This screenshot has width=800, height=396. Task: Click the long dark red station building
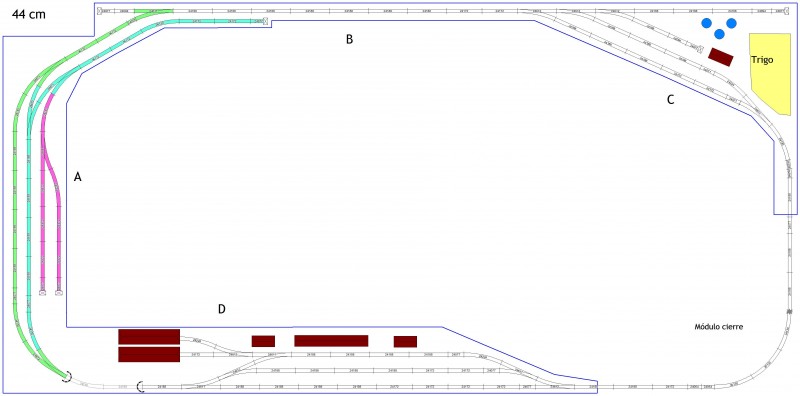(x=331, y=341)
